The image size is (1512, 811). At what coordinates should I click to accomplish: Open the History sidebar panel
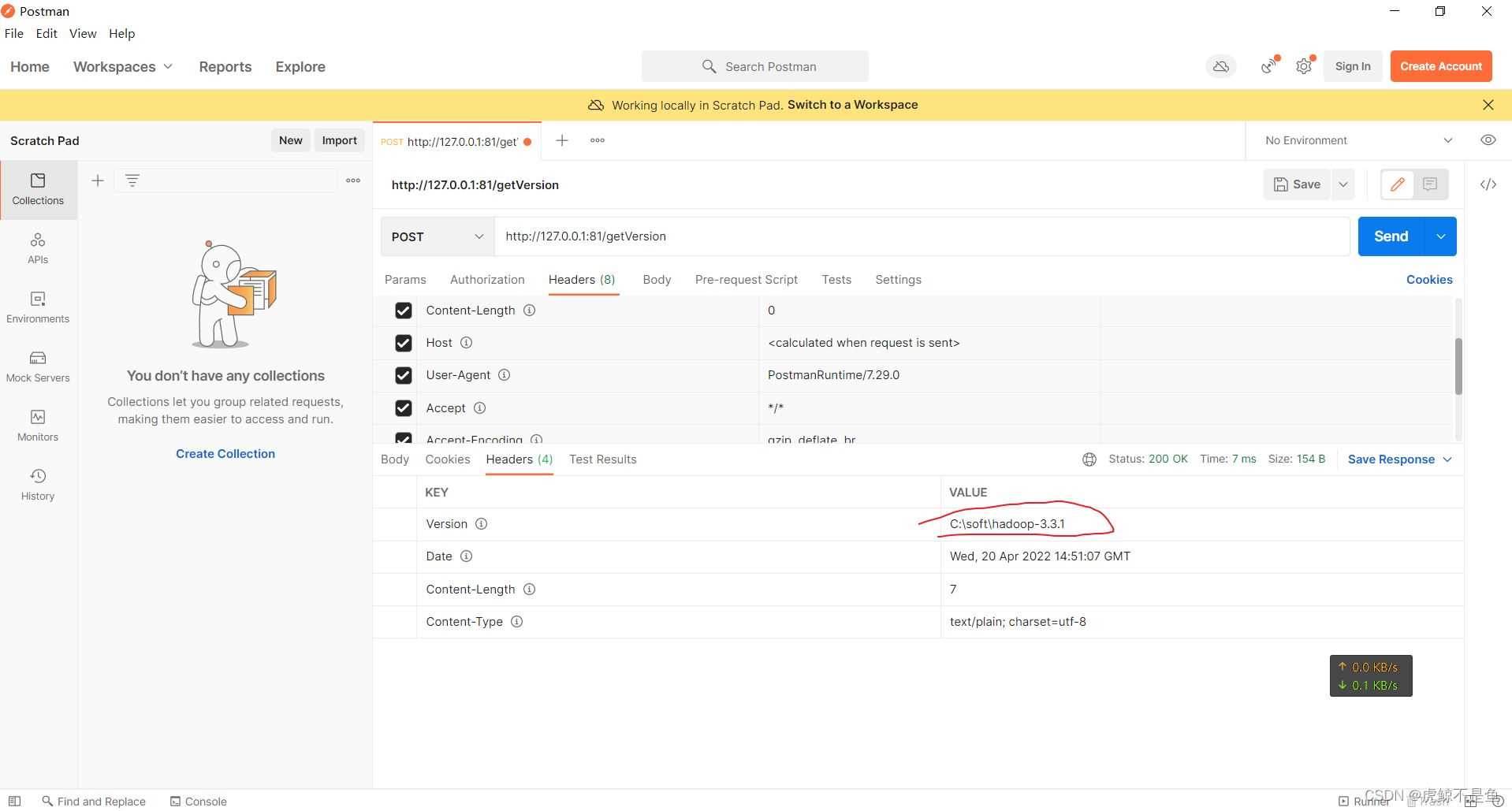click(38, 485)
